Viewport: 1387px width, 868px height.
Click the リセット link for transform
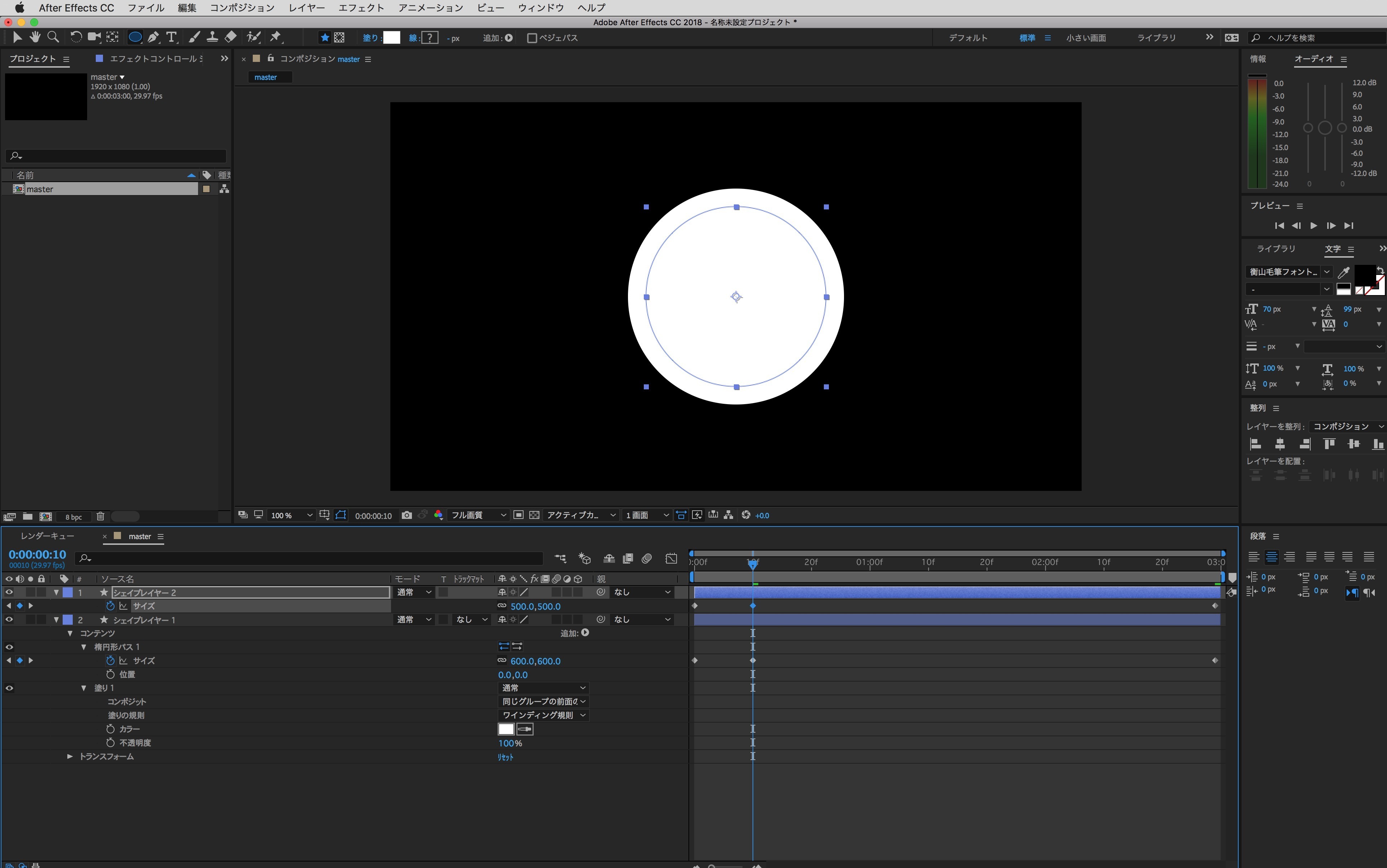coord(505,757)
